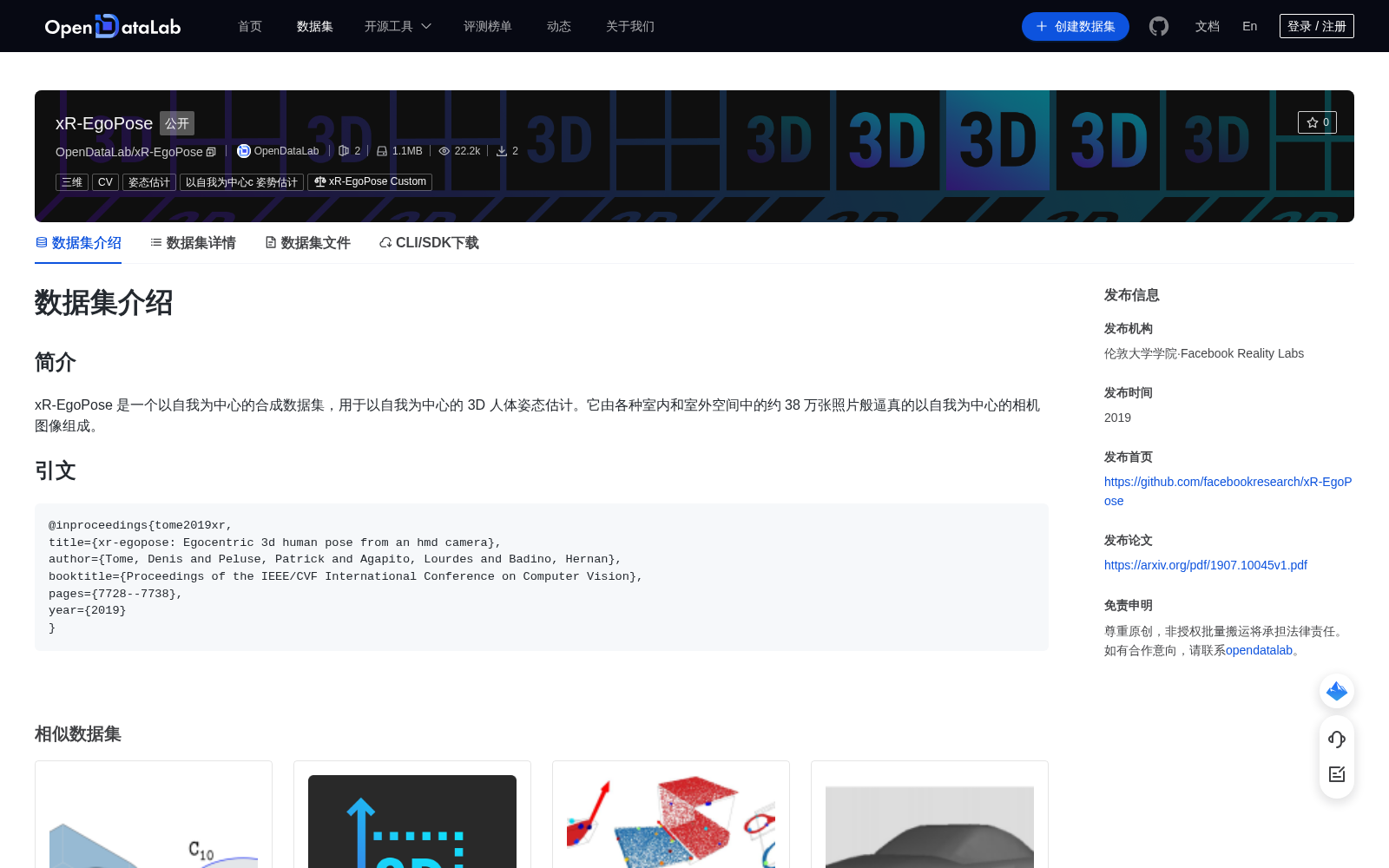Open the customer support headset icon
The width and height of the screenshot is (1389, 868).
1337,740
